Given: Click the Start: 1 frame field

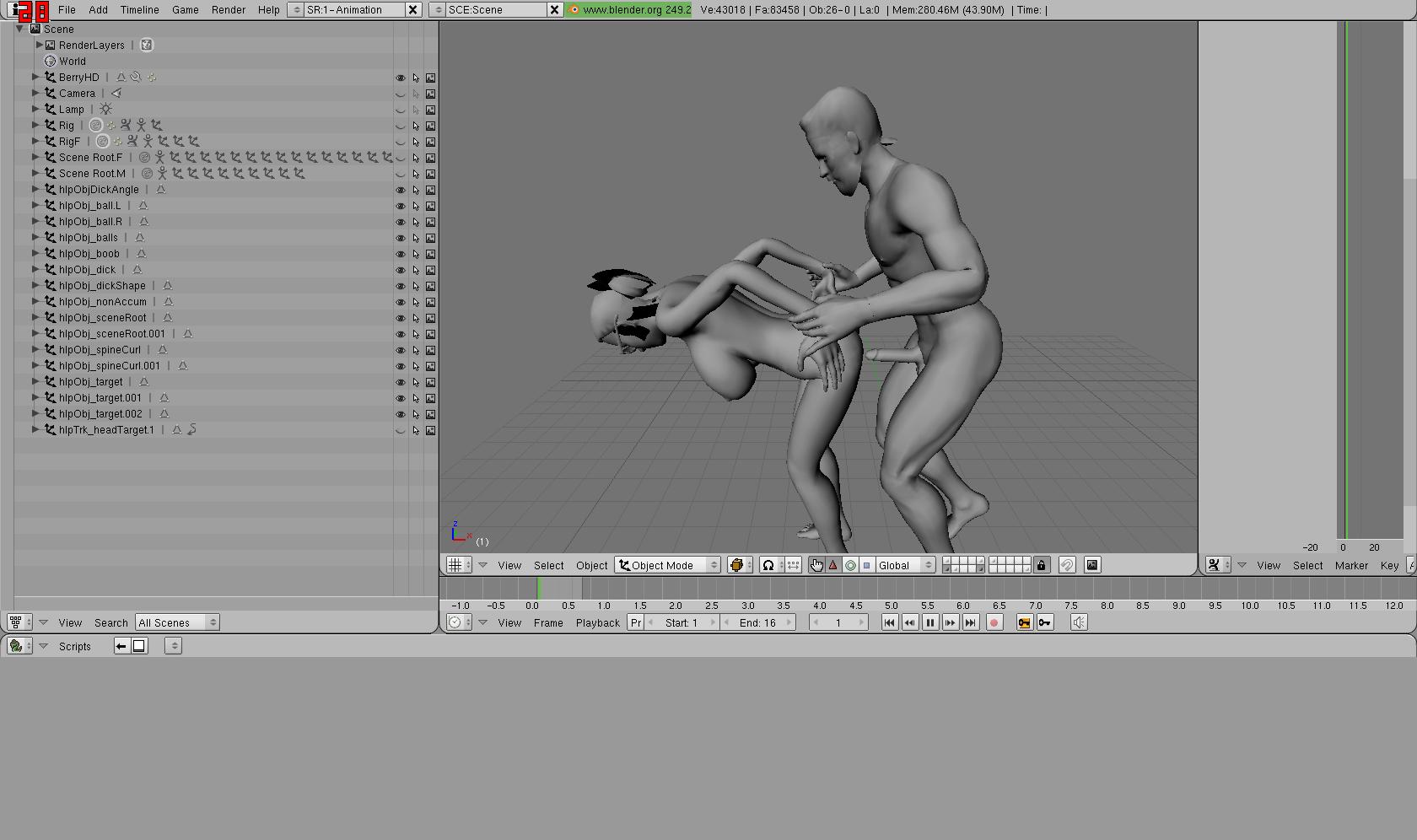Looking at the screenshot, I should coord(682,622).
